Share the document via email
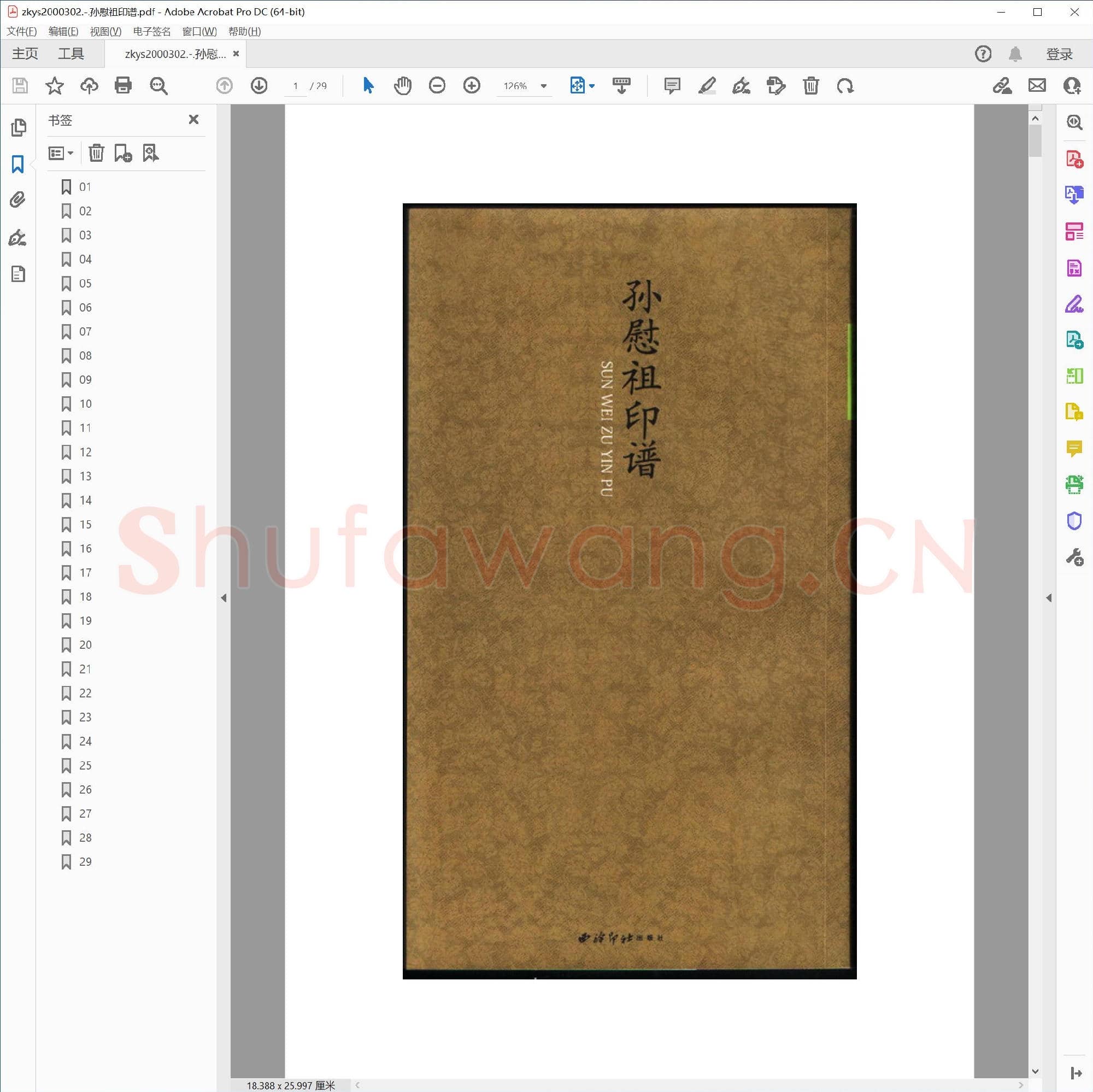The width and height of the screenshot is (1093, 1092). pyautogui.click(x=1036, y=86)
